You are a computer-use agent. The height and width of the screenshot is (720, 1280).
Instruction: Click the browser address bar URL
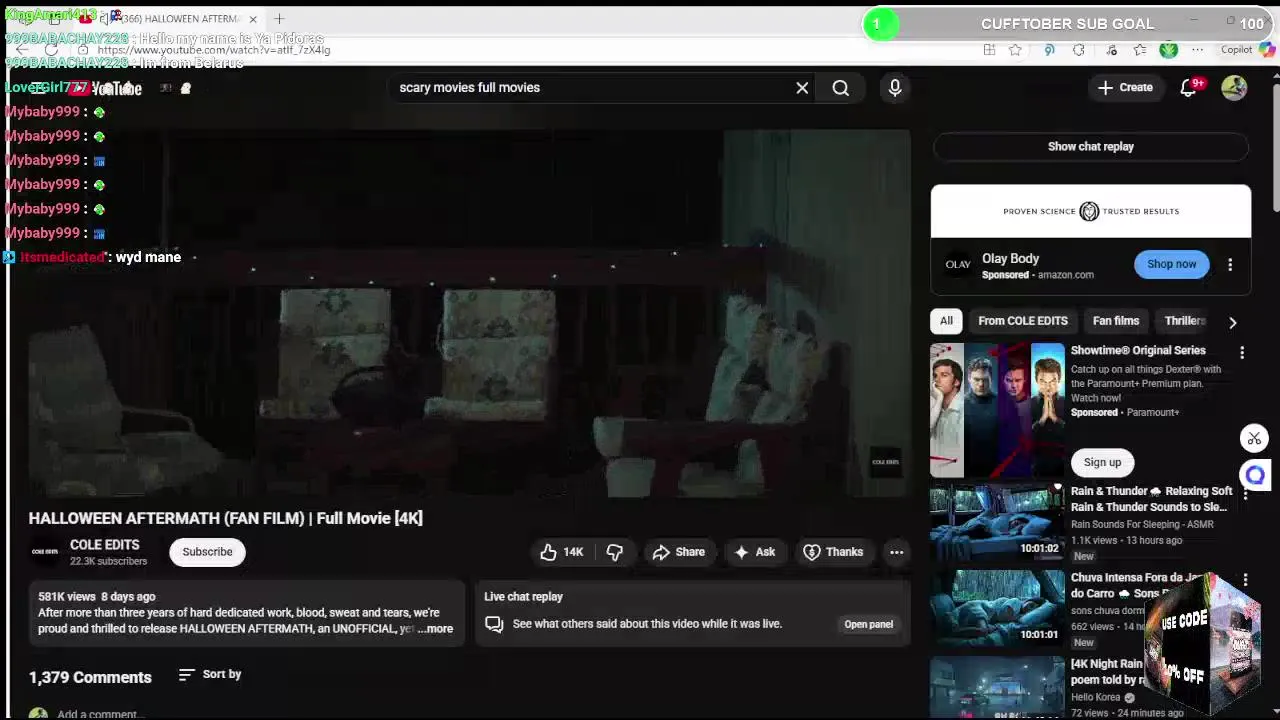tap(214, 50)
